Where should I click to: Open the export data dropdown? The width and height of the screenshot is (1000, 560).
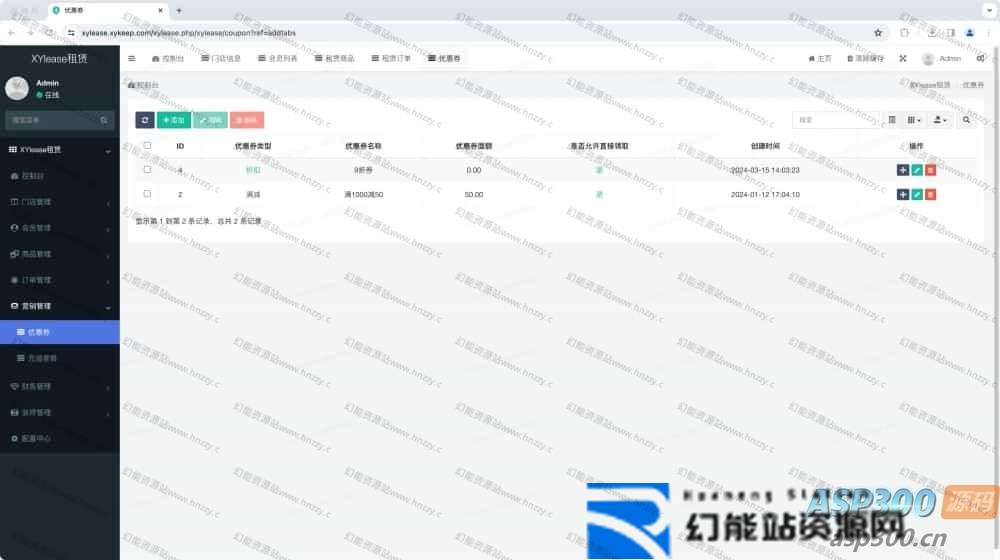pyautogui.click(x=940, y=120)
